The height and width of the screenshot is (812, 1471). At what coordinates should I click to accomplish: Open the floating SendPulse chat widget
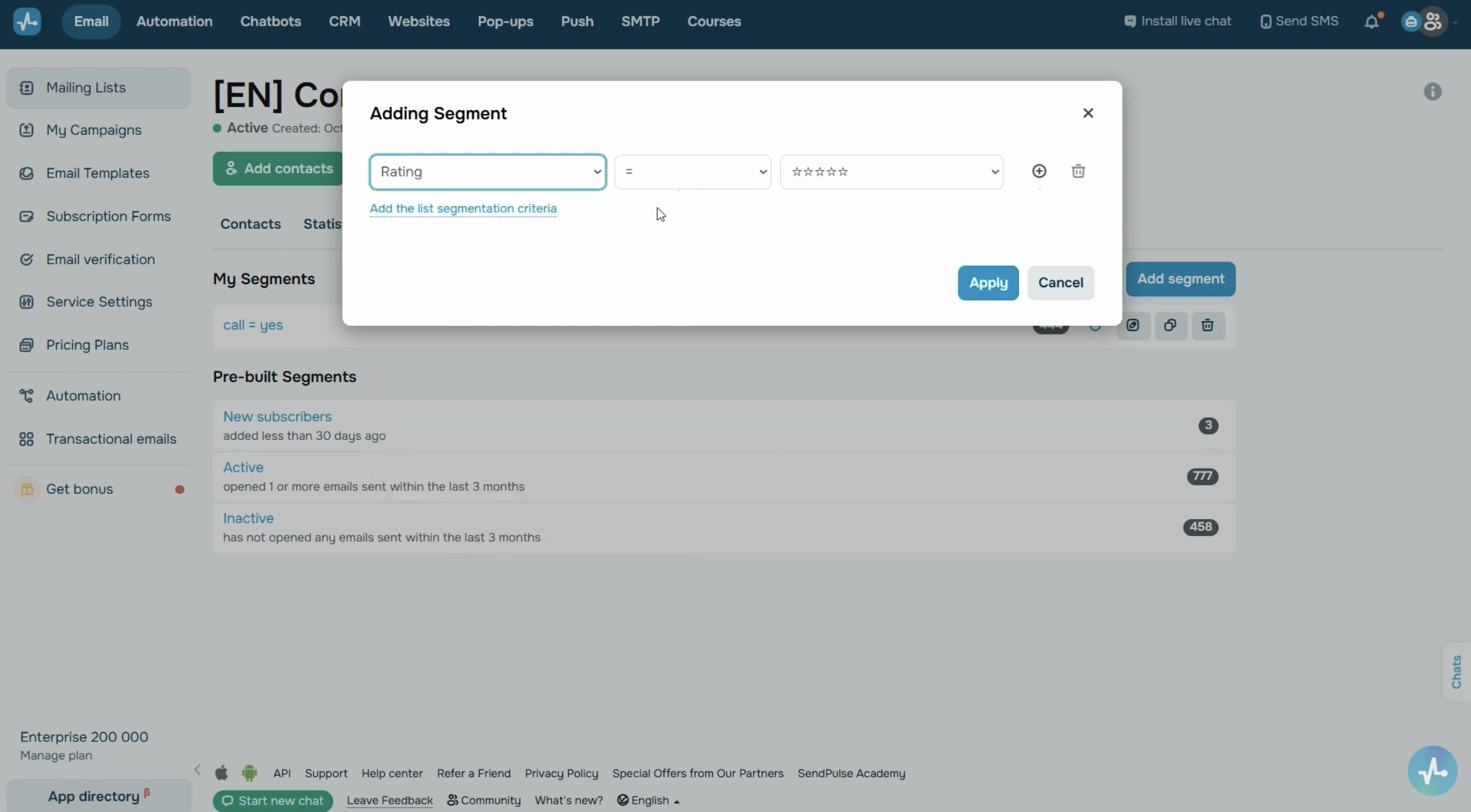pyautogui.click(x=1432, y=771)
